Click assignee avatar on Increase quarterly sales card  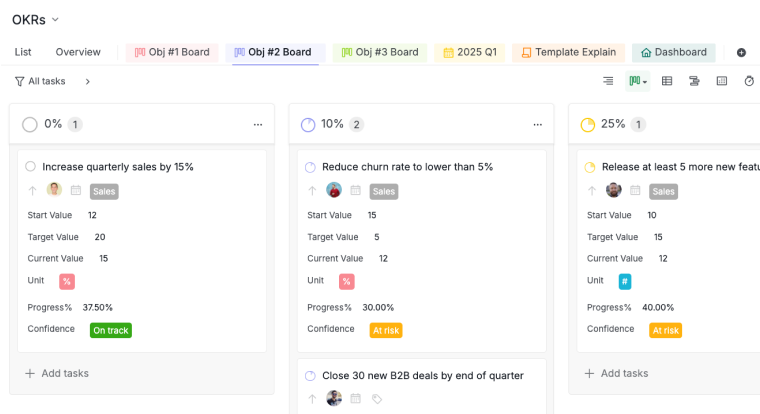tap(54, 190)
